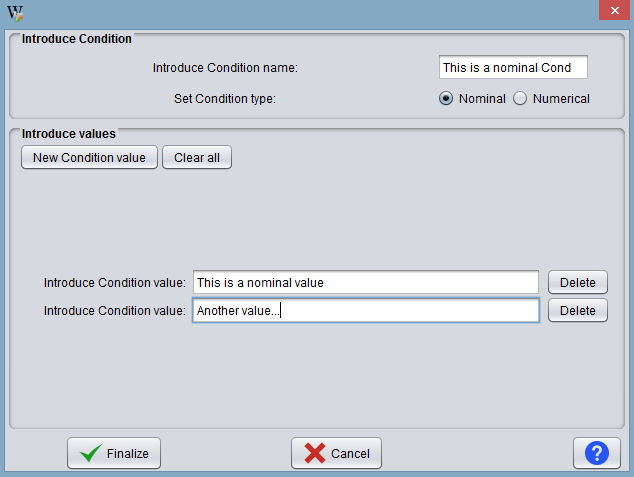Click the 'Set Condition type:' label
Screen dimensions: 634x477
click(225, 99)
